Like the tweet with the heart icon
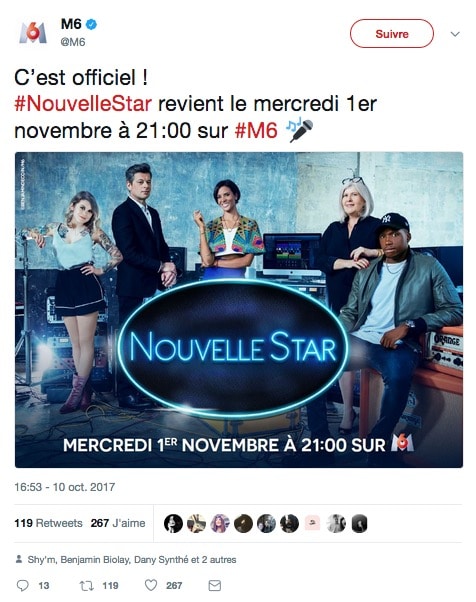The height and width of the screenshot is (602, 476). pyautogui.click(x=151, y=585)
